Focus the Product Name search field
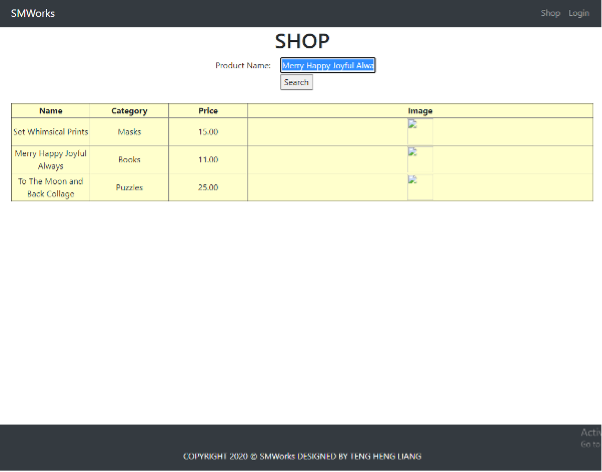The height and width of the screenshot is (472, 602). (327, 65)
